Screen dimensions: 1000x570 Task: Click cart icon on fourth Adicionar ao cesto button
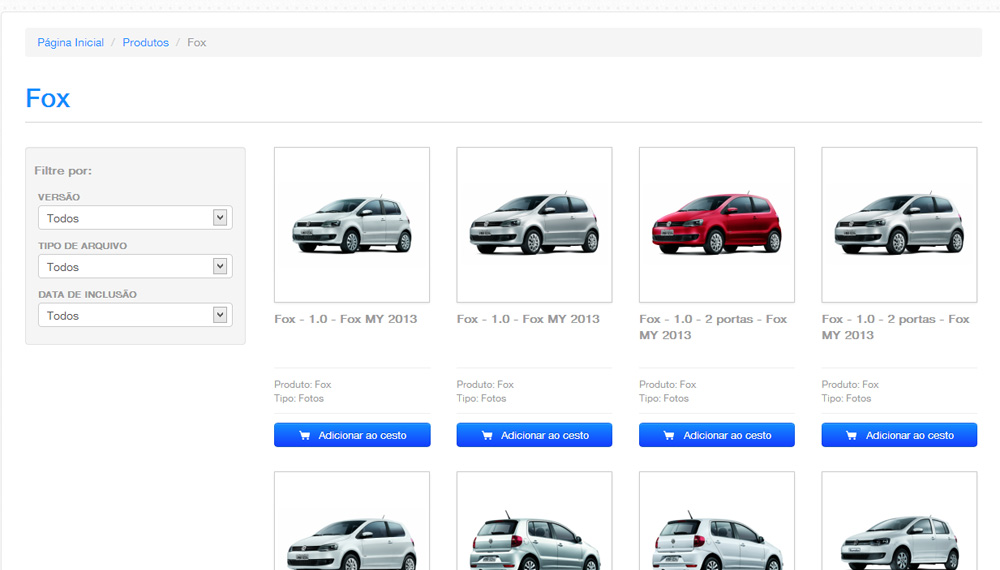click(x=851, y=435)
